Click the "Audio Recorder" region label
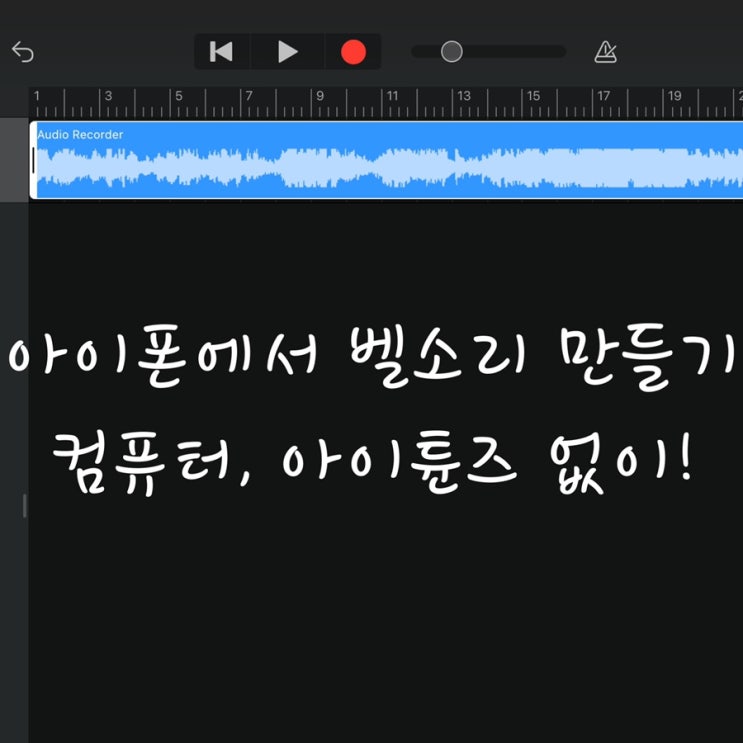 click(81, 135)
